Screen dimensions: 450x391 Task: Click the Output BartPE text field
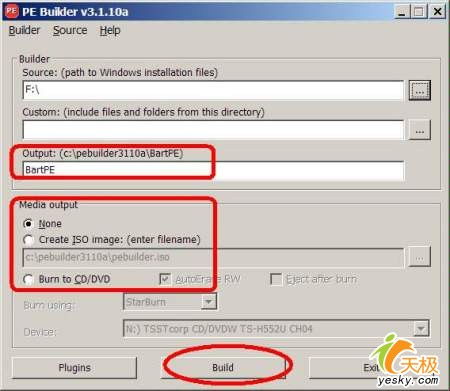click(x=213, y=170)
